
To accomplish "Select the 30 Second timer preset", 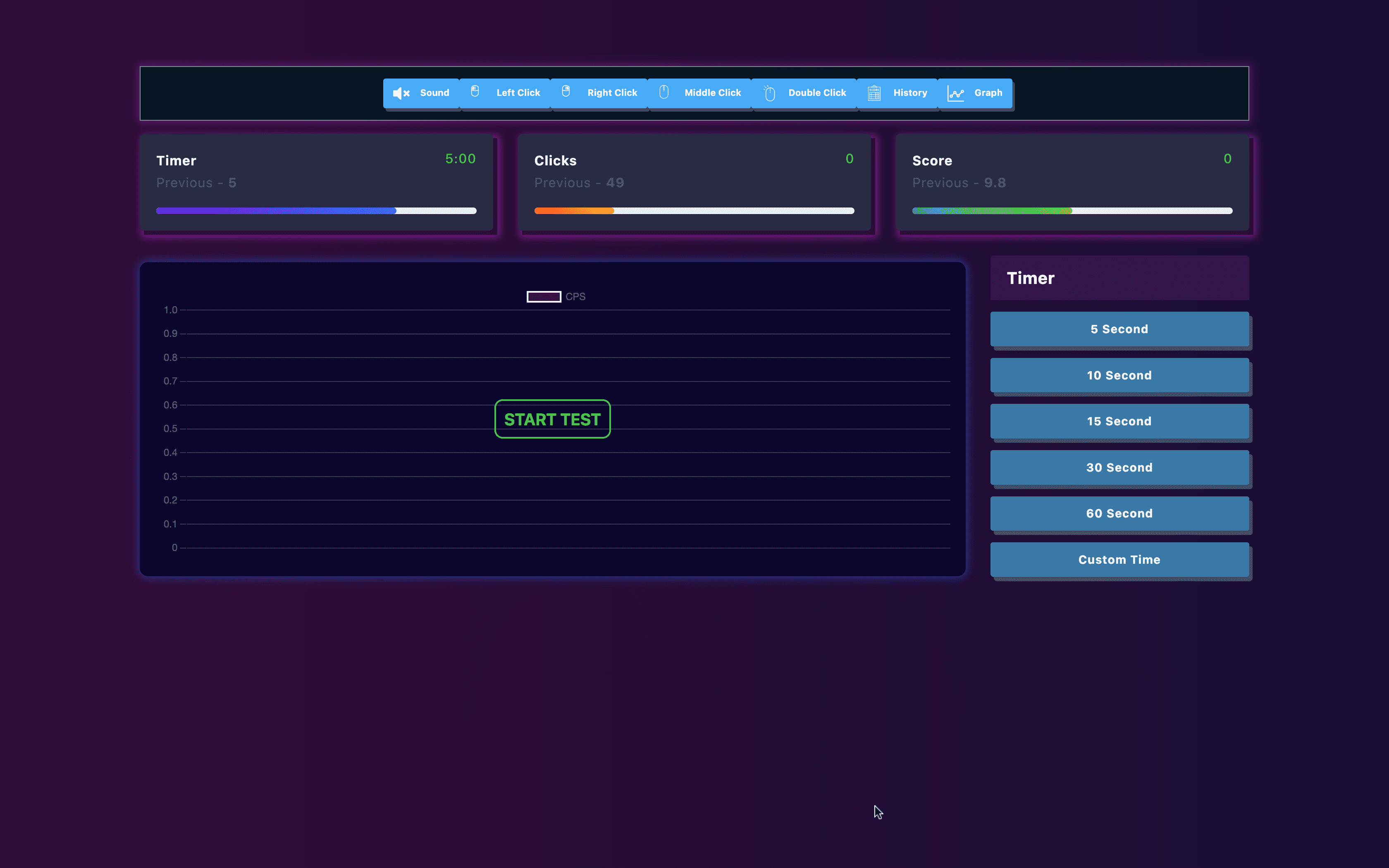I will [x=1118, y=467].
